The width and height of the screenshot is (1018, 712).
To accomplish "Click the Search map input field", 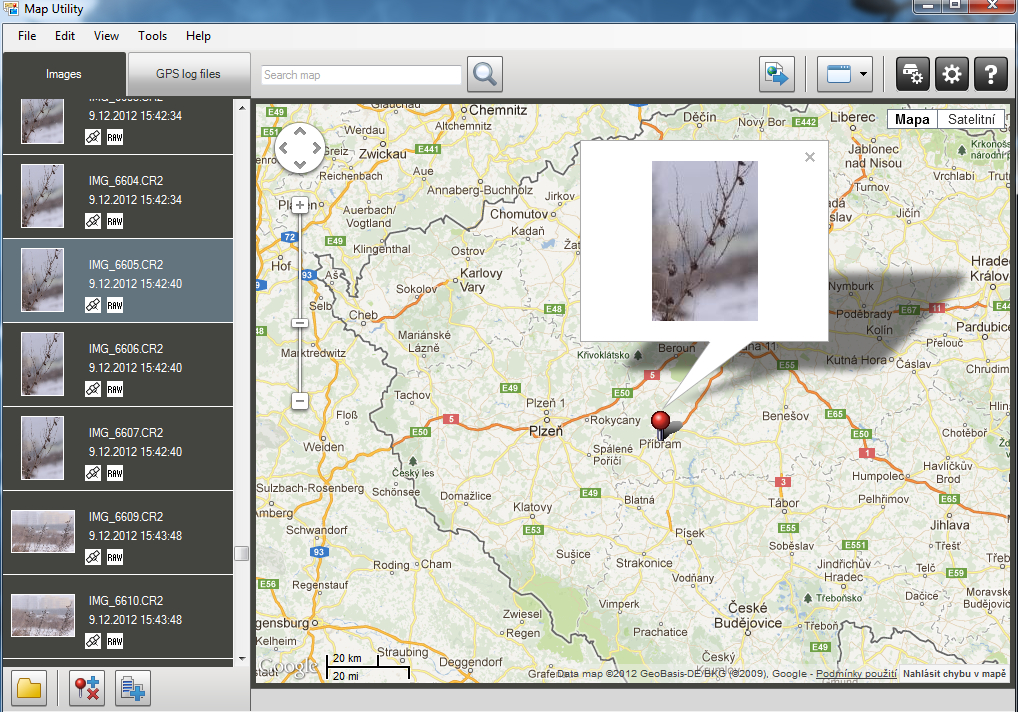I will click(361, 75).
